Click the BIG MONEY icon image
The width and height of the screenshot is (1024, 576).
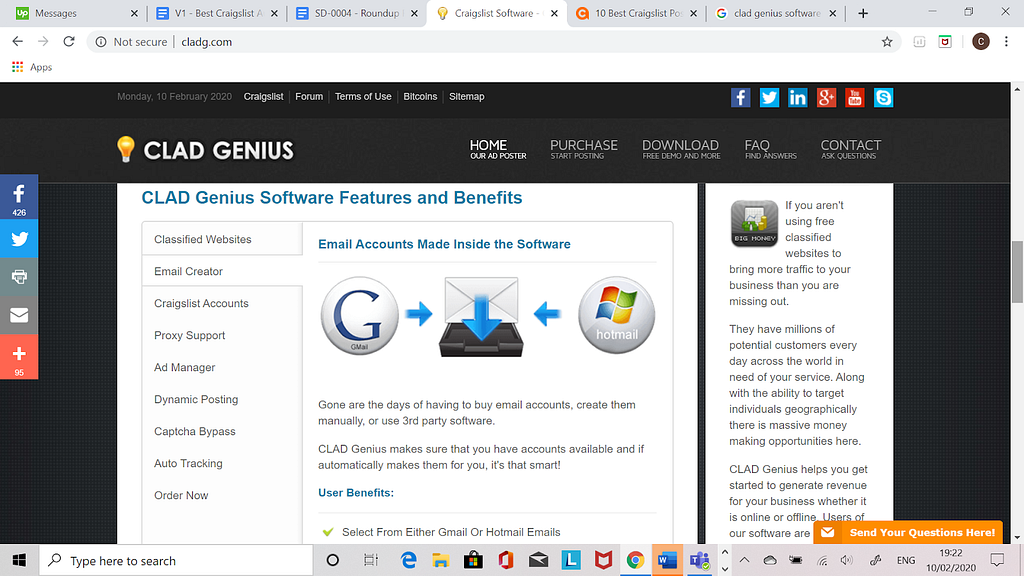[754, 224]
